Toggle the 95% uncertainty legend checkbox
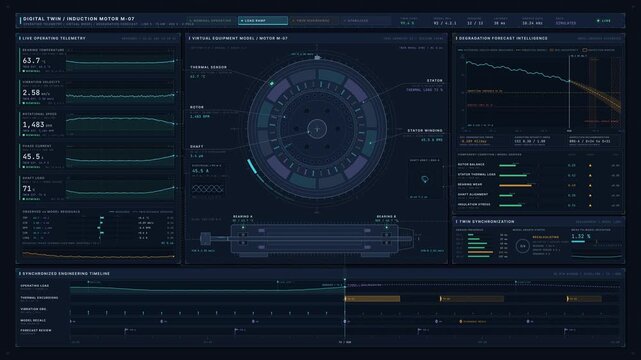The image size is (641, 360). click(x=551, y=50)
